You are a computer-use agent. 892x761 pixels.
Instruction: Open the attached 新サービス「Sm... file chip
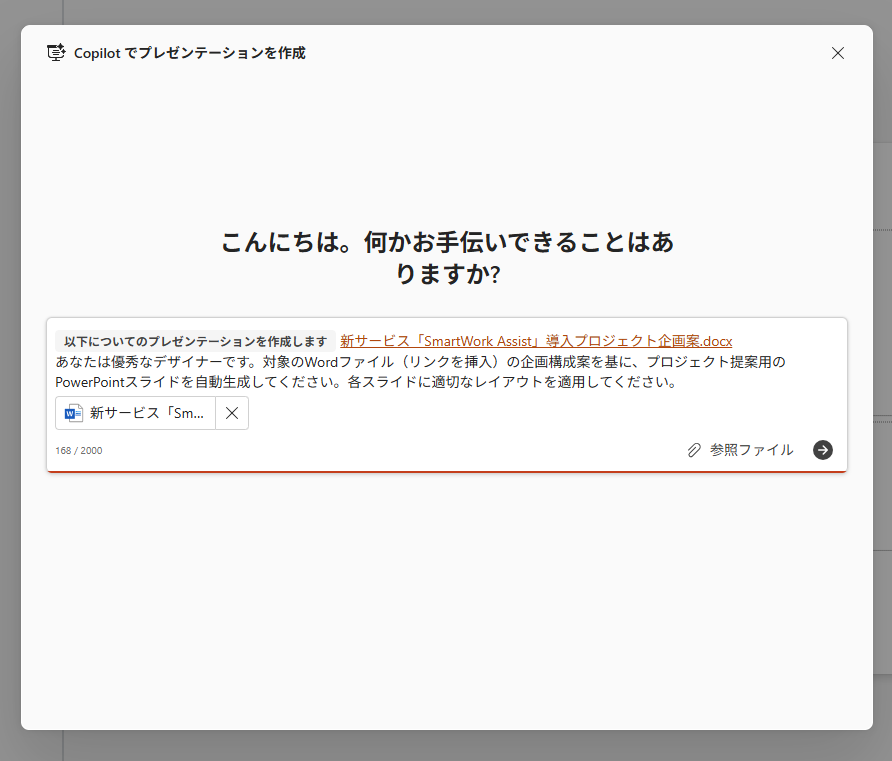[135, 413]
